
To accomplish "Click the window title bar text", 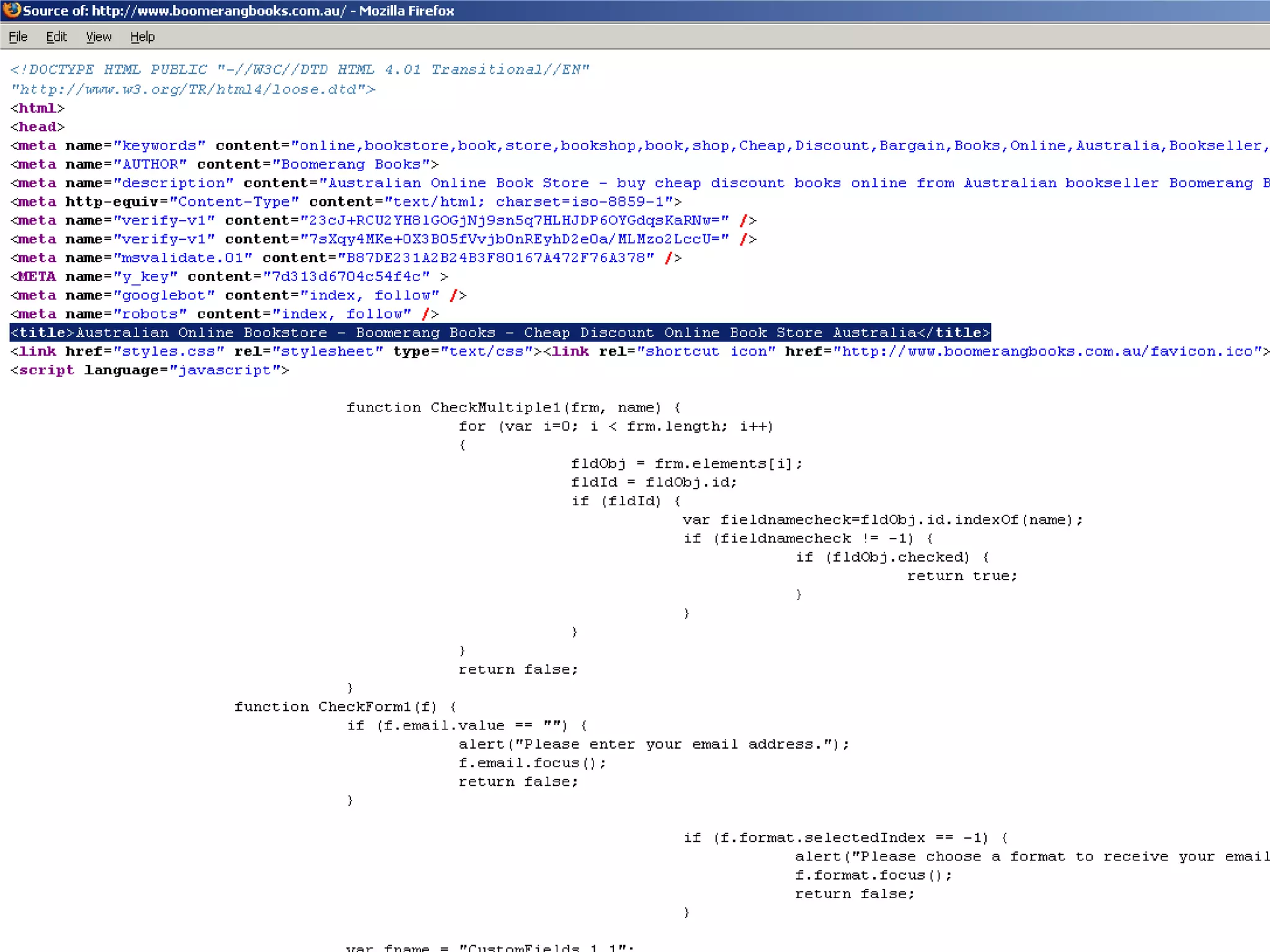I will (x=239, y=11).
